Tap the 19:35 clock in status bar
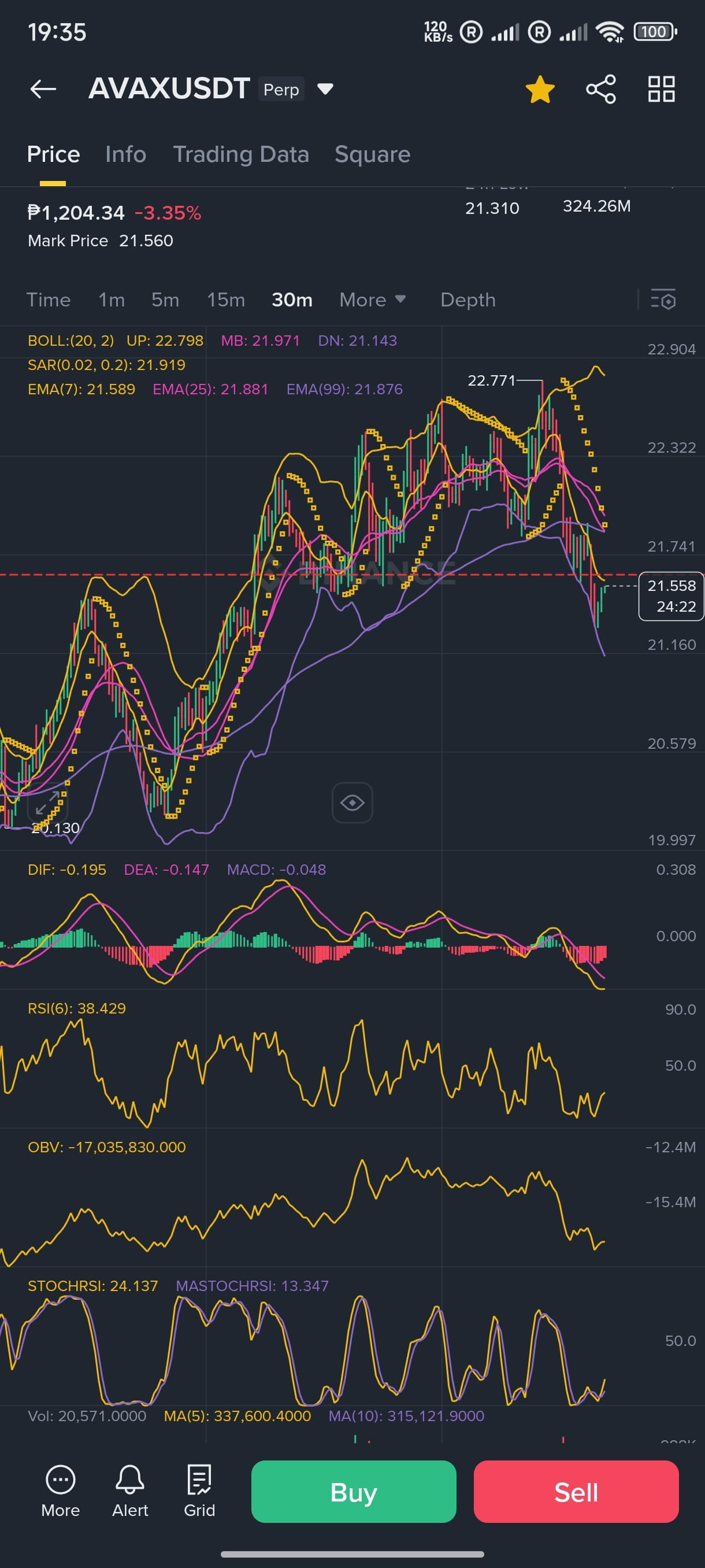 pyautogui.click(x=57, y=32)
